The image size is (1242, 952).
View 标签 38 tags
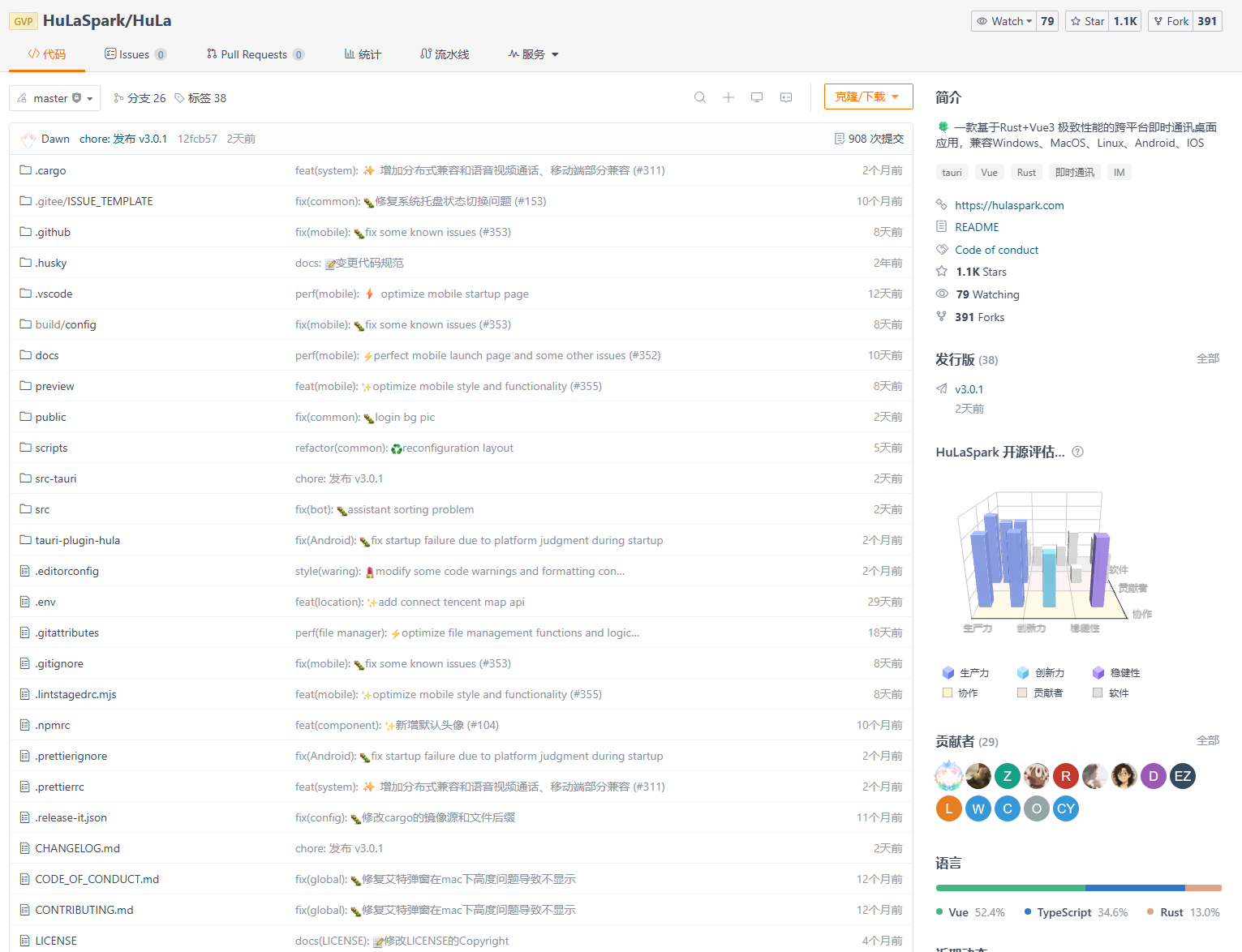200,98
